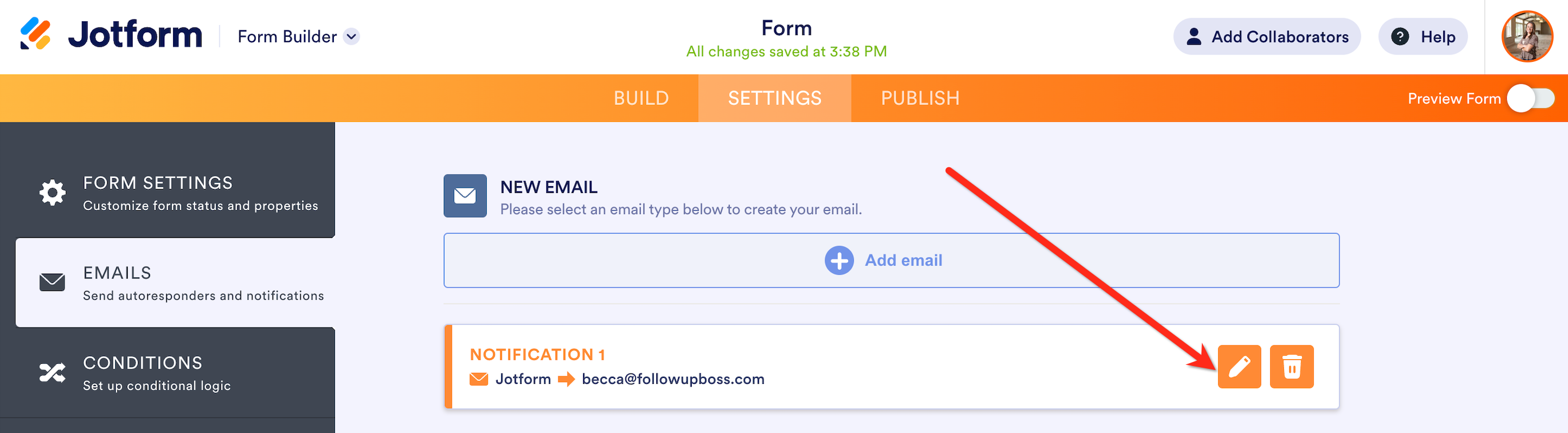Open the Notification 1 email card

[891, 367]
